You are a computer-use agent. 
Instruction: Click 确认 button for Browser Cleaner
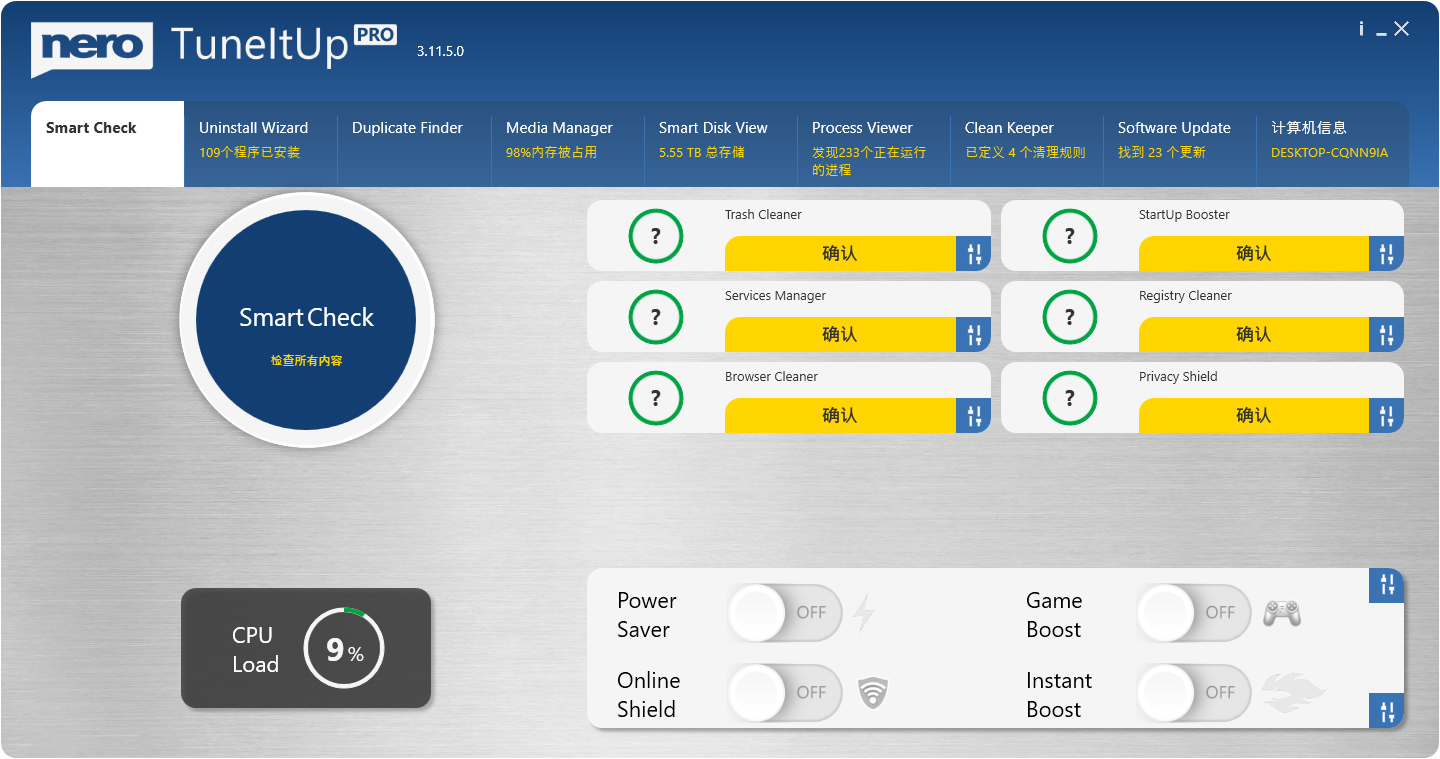(x=840, y=416)
